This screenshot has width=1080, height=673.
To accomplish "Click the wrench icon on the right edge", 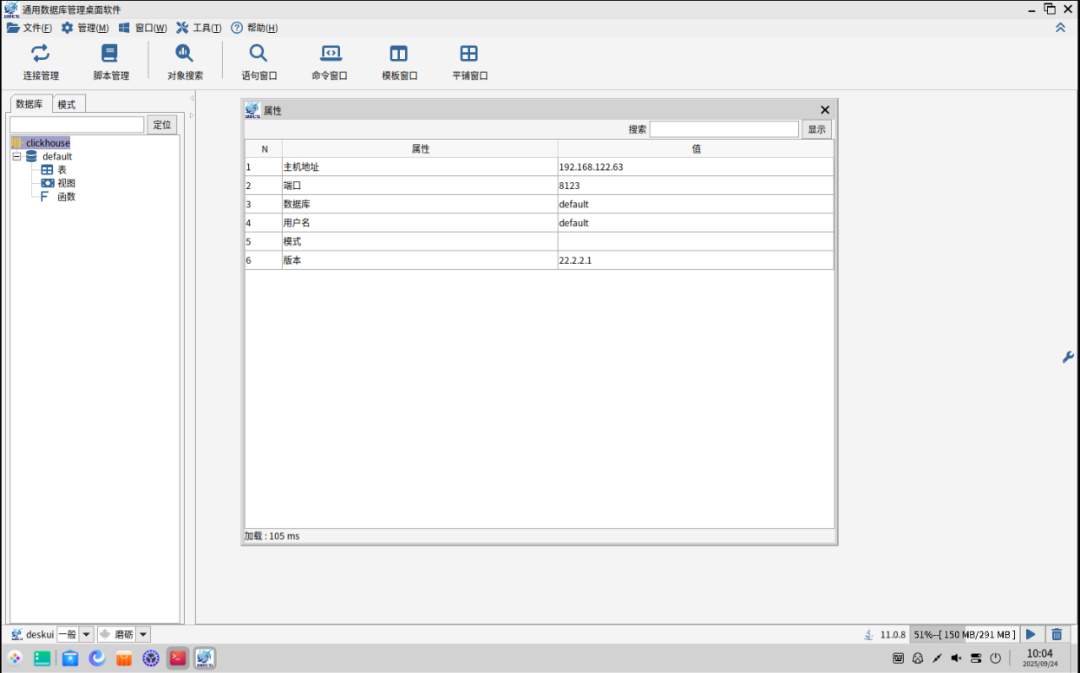I will [x=1068, y=357].
